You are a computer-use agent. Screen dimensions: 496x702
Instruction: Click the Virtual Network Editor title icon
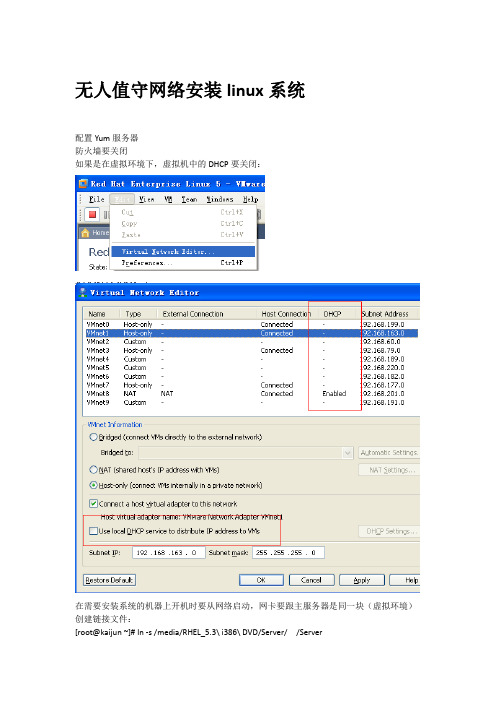(x=82, y=292)
